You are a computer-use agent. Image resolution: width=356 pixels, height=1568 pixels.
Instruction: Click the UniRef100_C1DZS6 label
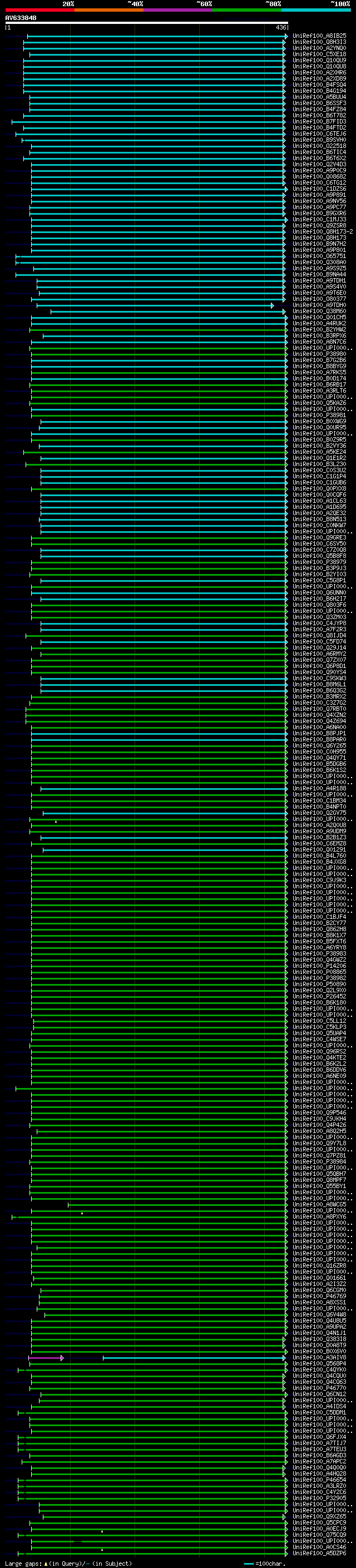coord(319,189)
